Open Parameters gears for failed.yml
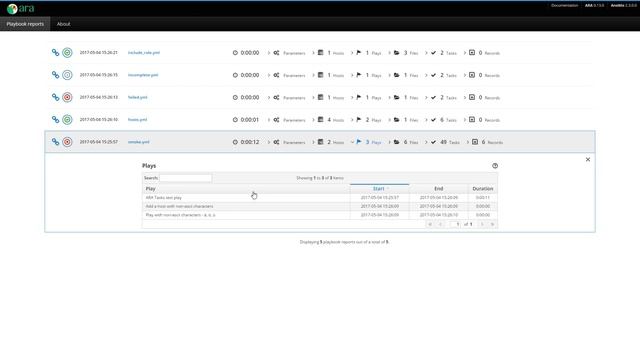The height and width of the screenshot is (360, 640). pyautogui.click(x=276, y=98)
